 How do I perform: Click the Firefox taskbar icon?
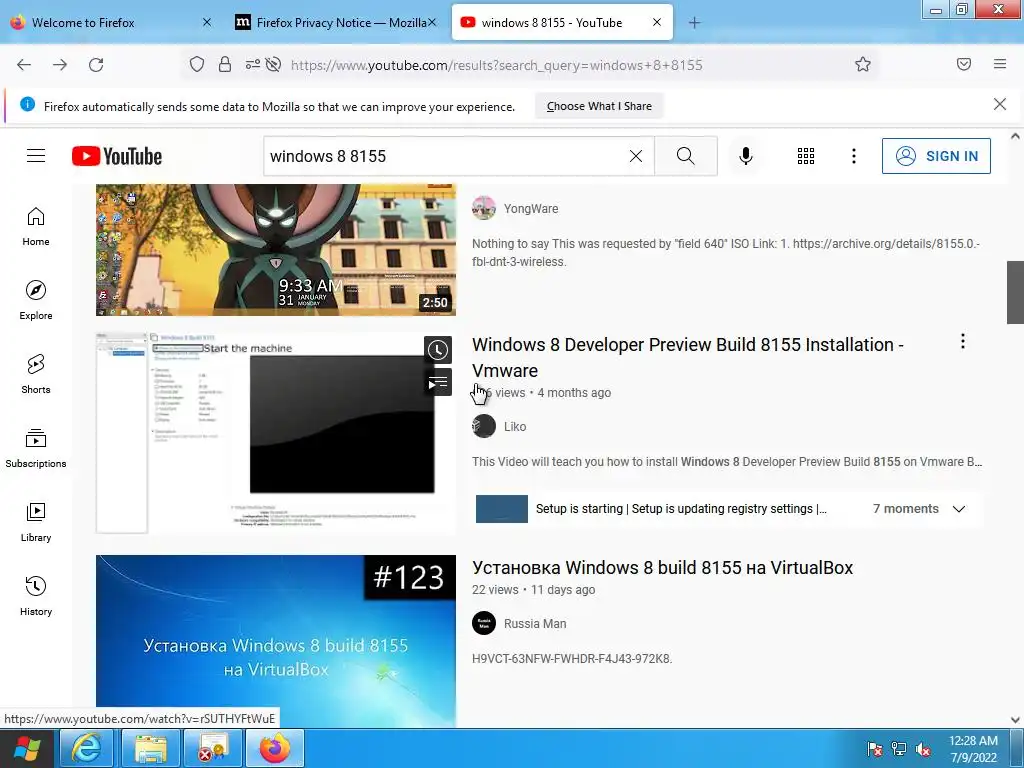pos(274,748)
